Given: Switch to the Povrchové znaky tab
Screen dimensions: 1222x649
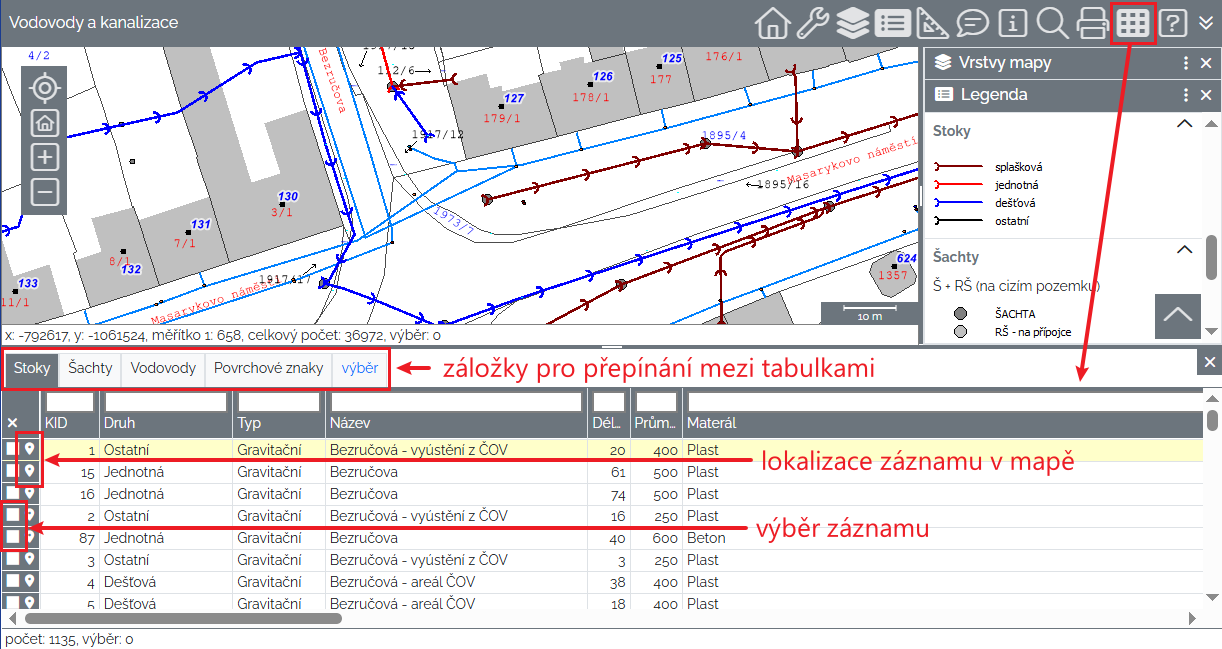Looking at the screenshot, I should (268, 368).
